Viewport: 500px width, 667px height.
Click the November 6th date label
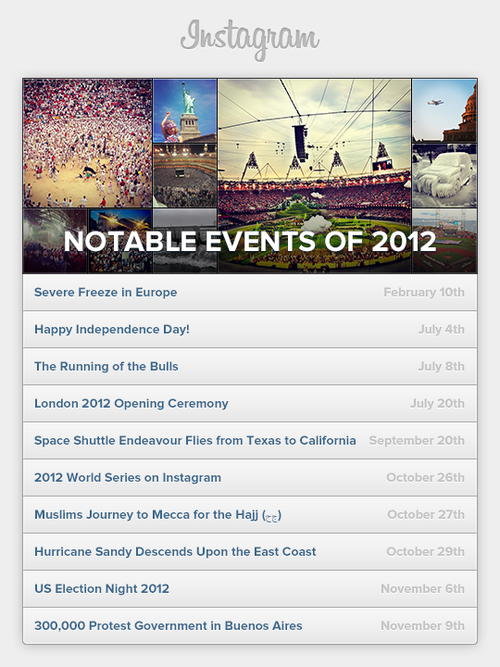pos(423,589)
